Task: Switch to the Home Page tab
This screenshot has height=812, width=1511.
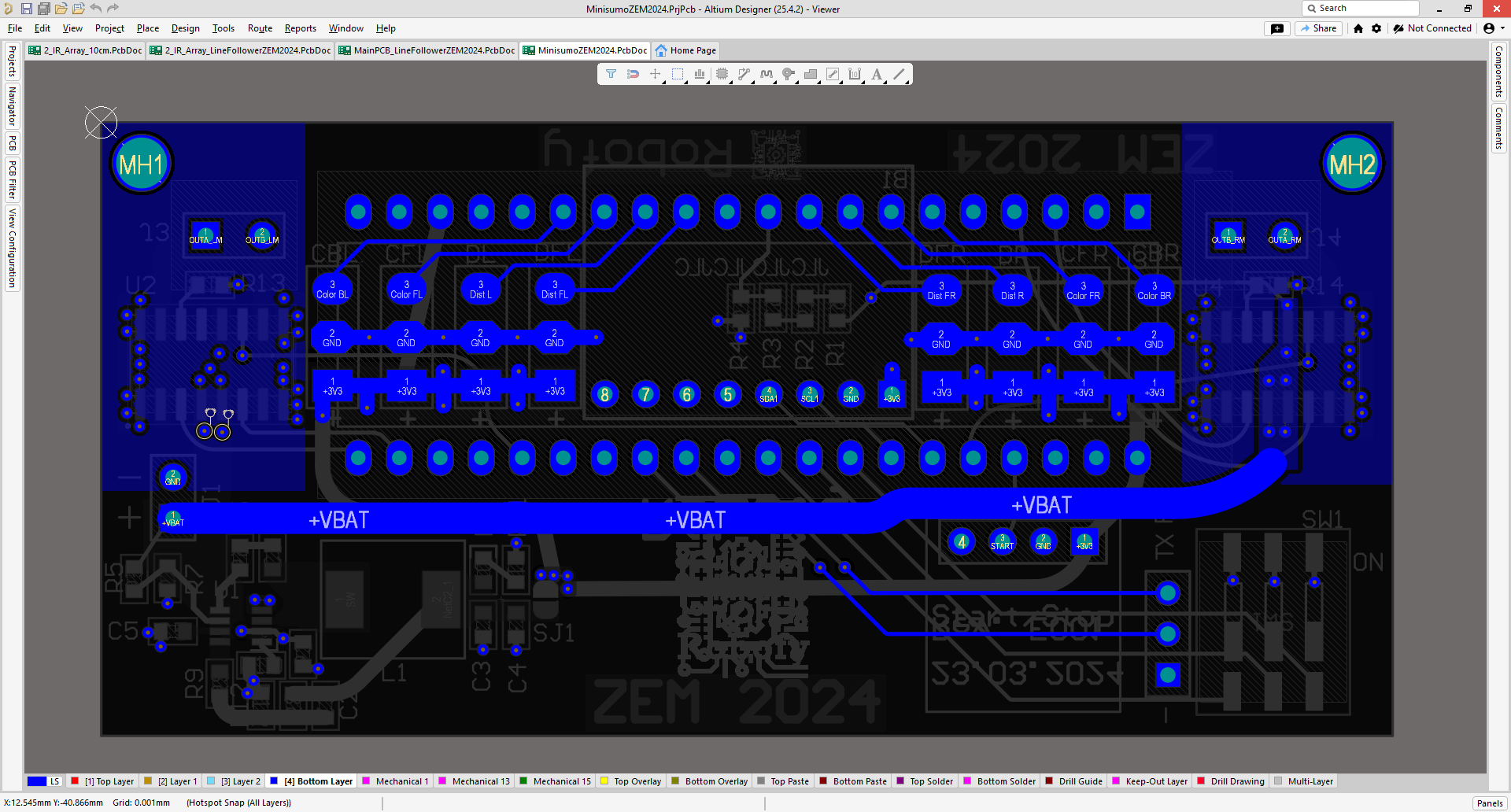Action: [685, 50]
